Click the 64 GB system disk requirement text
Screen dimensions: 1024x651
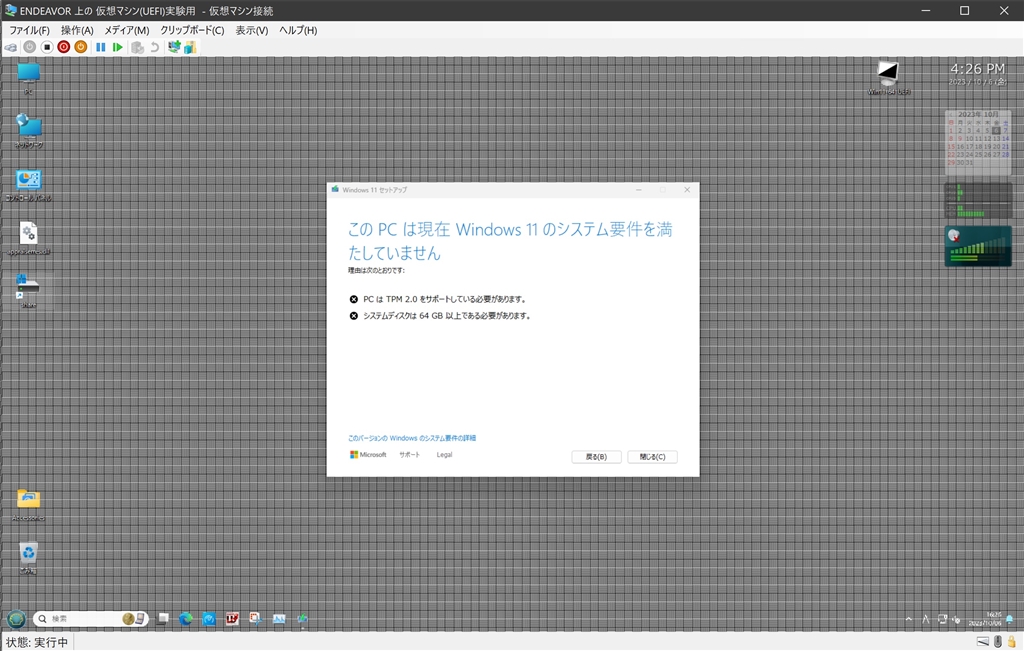447,316
